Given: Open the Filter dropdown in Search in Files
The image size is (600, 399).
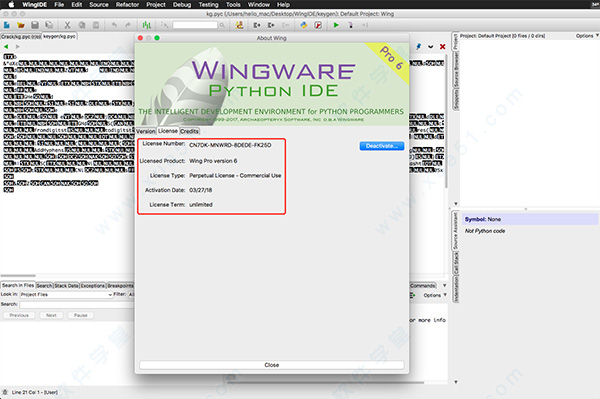Looking at the screenshot, I should (131, 295).
